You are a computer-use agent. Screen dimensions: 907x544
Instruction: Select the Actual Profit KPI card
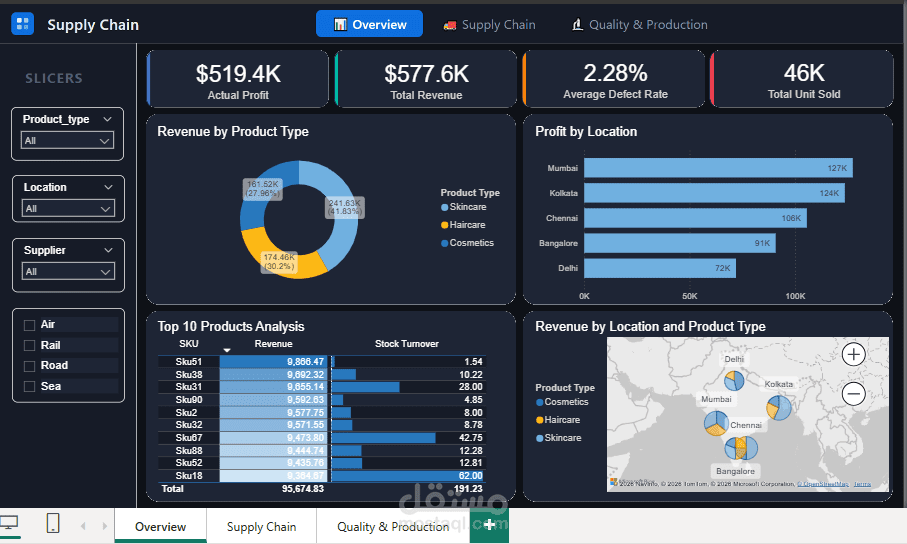238,79
